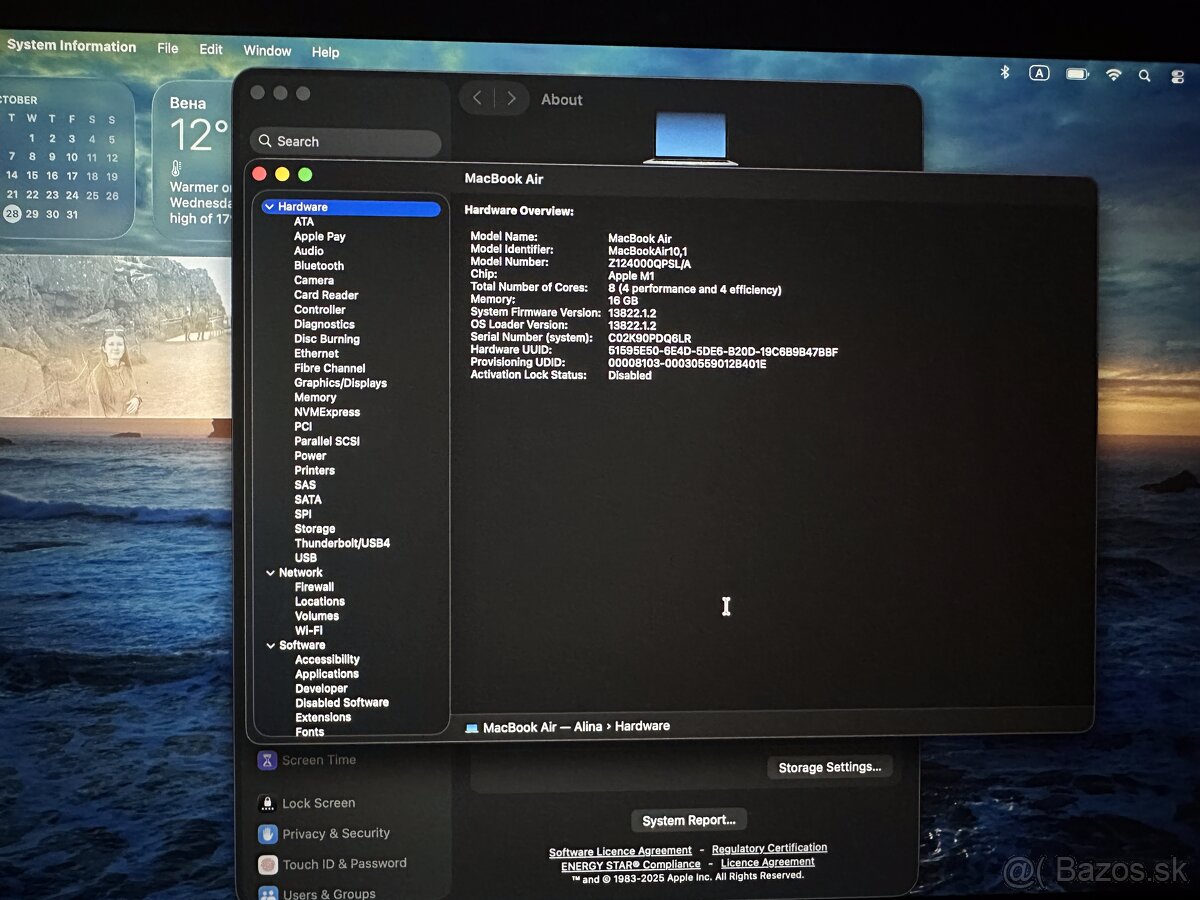Image resolution: width=1200 pixels, height=900 pixels.
Task: Open Control Centre from menu bar
Action: click(x=1177, y=76)
